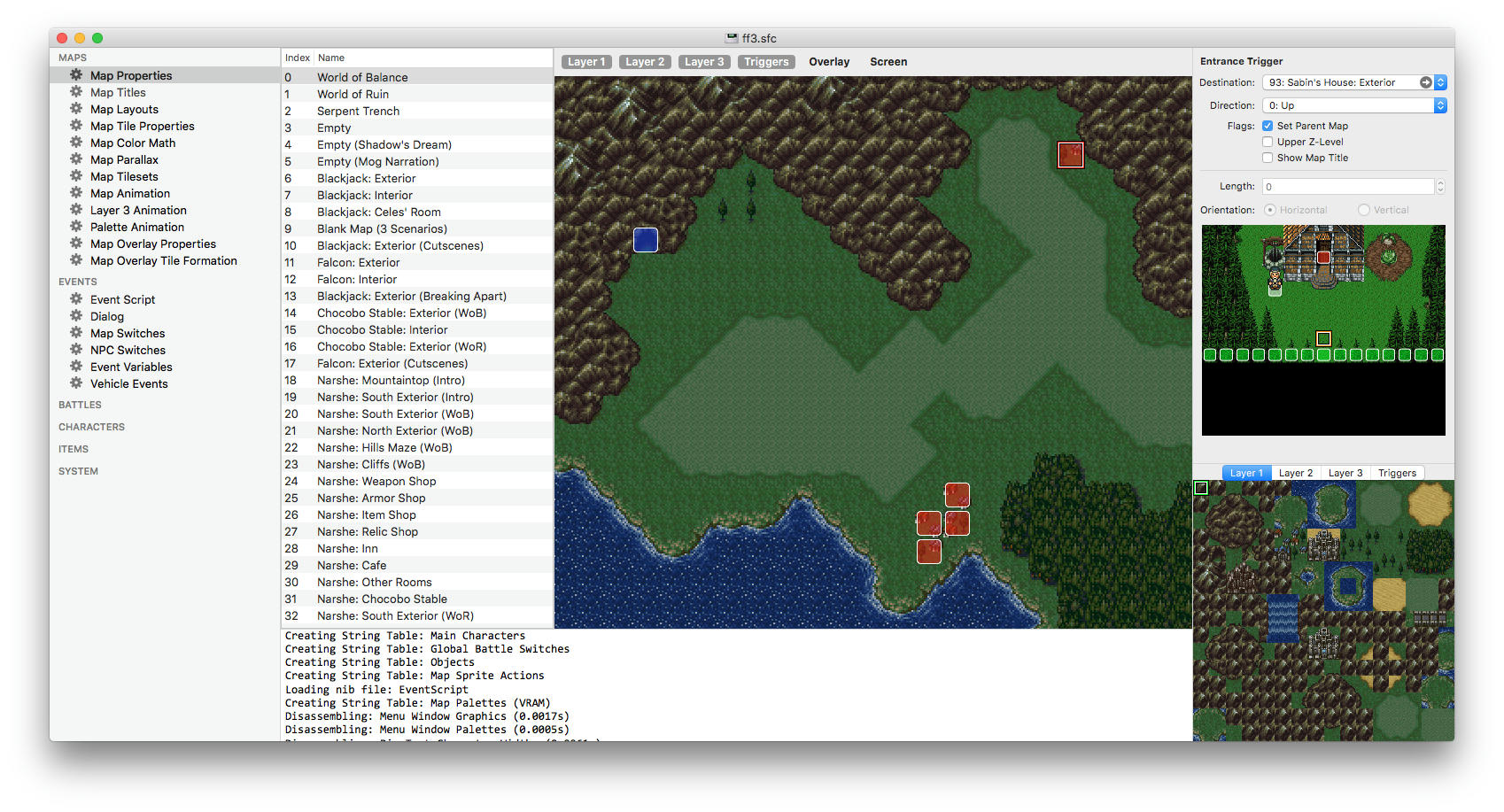Click the gear icon beside Event Variables
Screen dimensions: 1504x812
pos(76,367)
